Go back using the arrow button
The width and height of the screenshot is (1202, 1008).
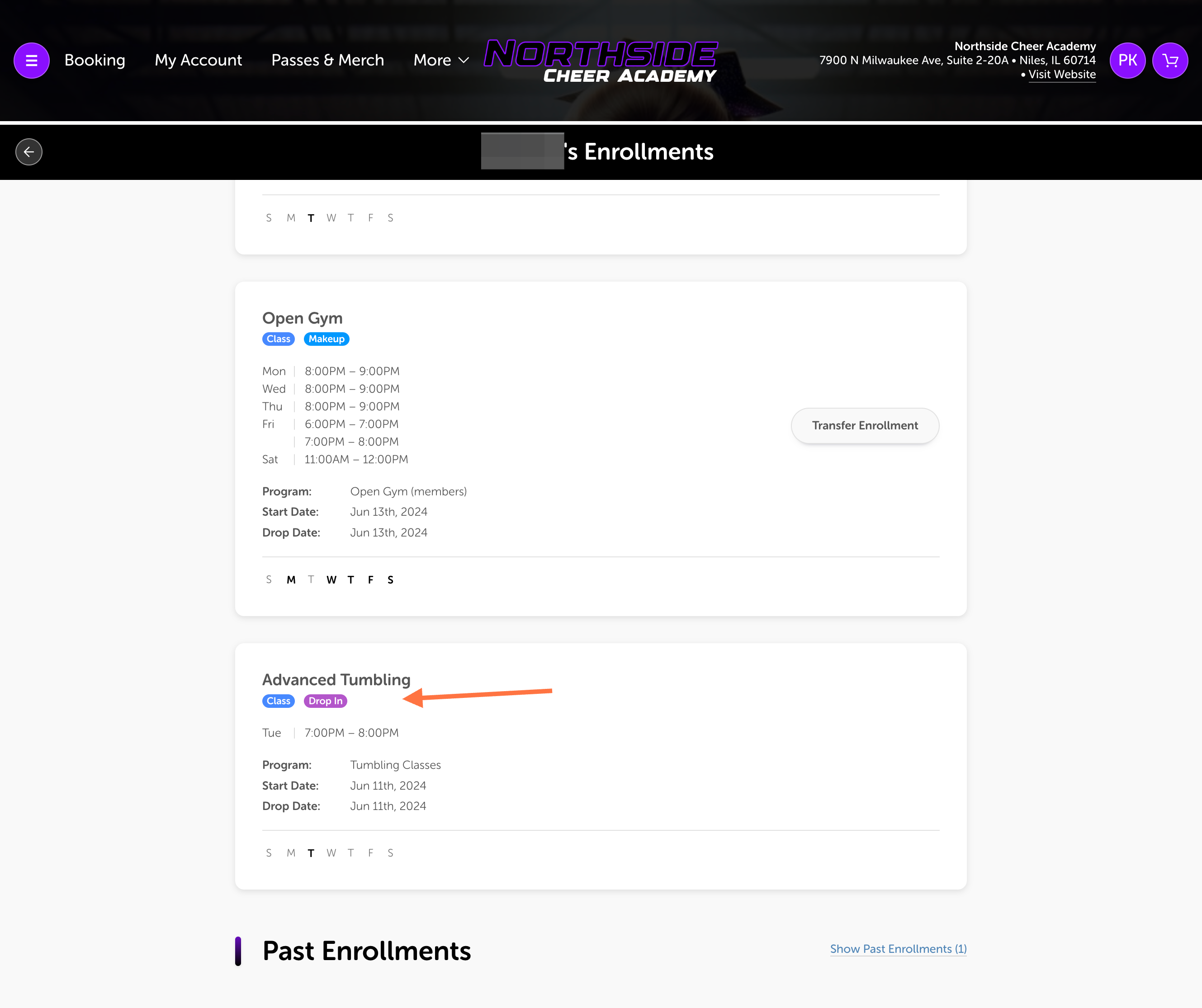(x=28, y=151)
